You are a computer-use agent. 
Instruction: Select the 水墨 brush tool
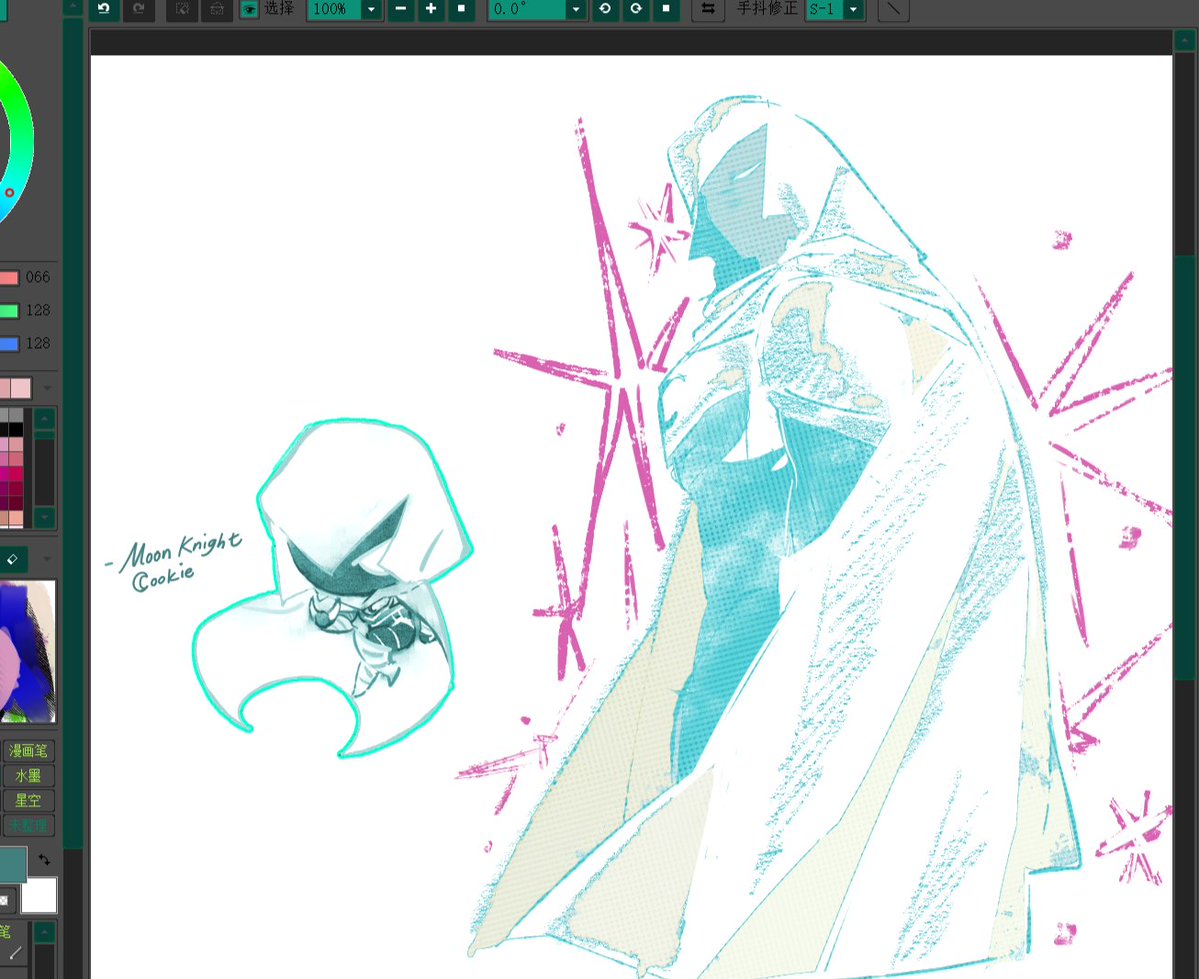[28, 776]
